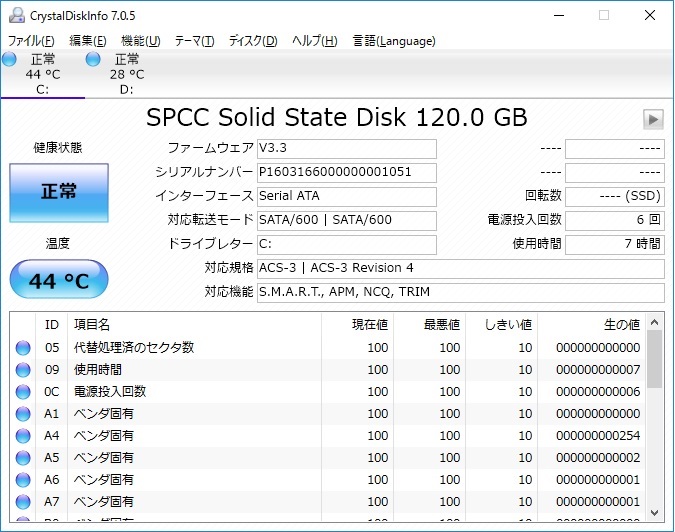Image resolution: width=675 pixels, height=532 pixels.
Task: Click the 項目名 column header
Action: click(x=194, y=325)
